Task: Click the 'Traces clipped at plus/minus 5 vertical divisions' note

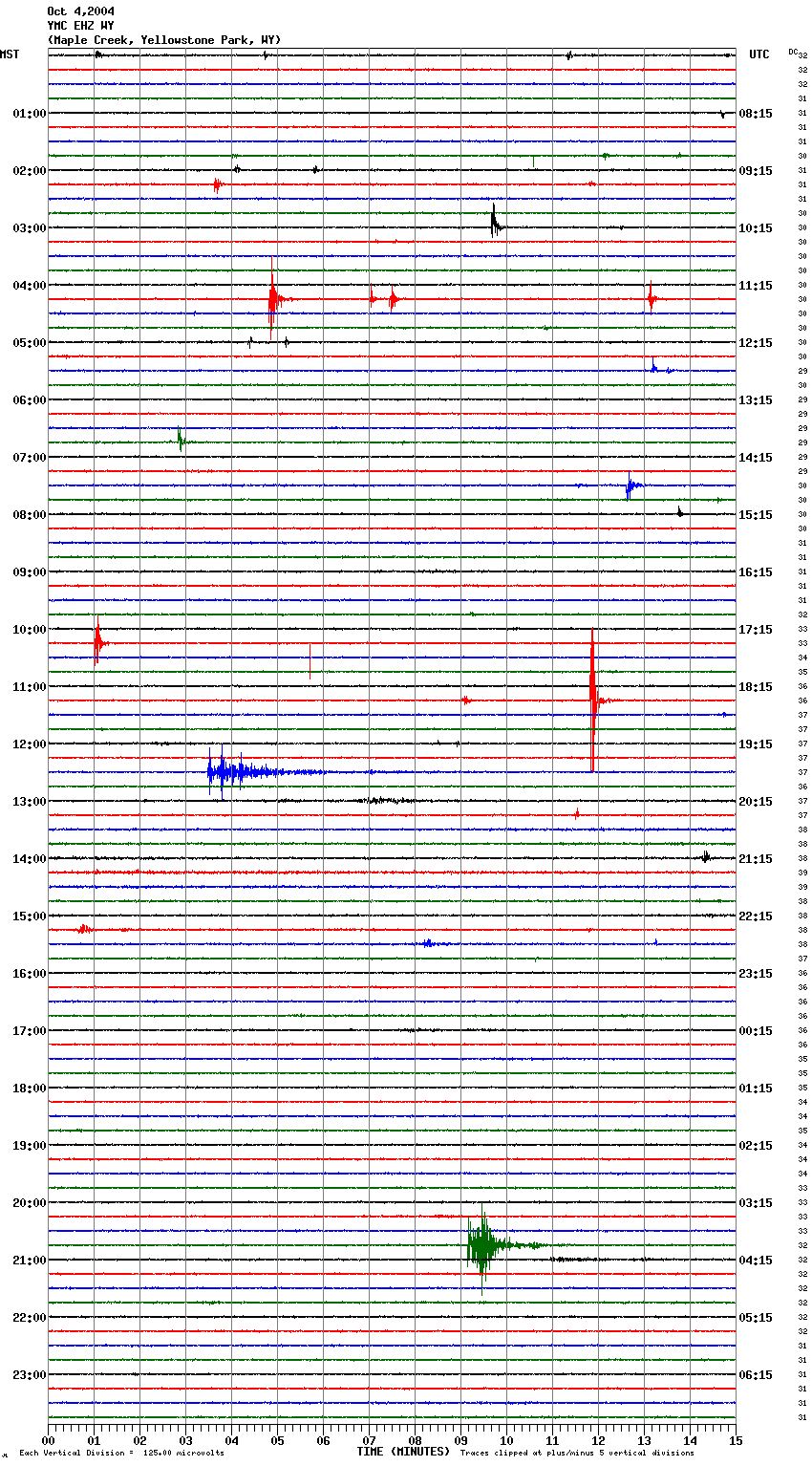Action: 577,1454
